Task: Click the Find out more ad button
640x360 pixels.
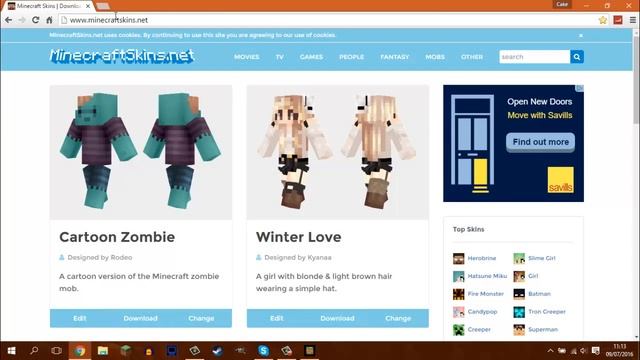Action: coord(540,142)
